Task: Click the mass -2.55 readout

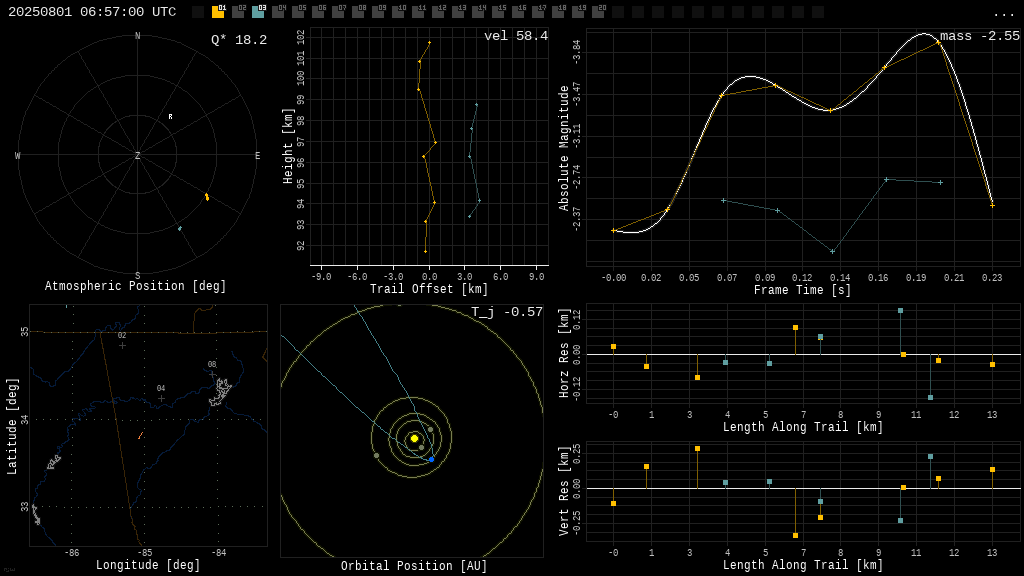Action: (x=980, y=36)
